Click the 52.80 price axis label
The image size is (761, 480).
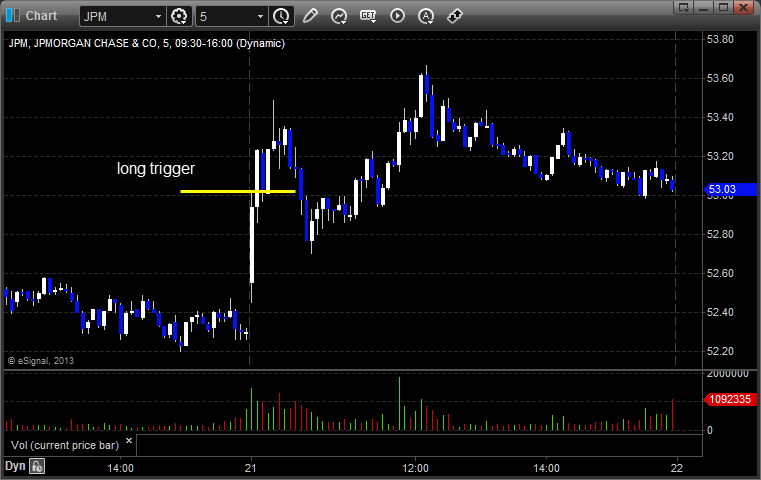tap(720, 234)
